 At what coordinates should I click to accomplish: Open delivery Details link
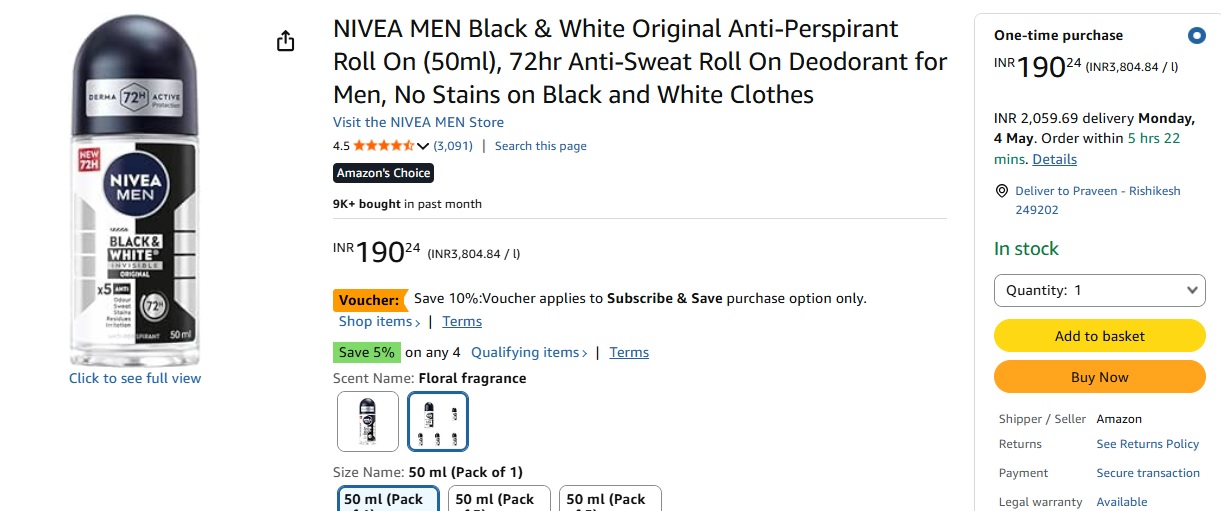(x=1054, y=159)
